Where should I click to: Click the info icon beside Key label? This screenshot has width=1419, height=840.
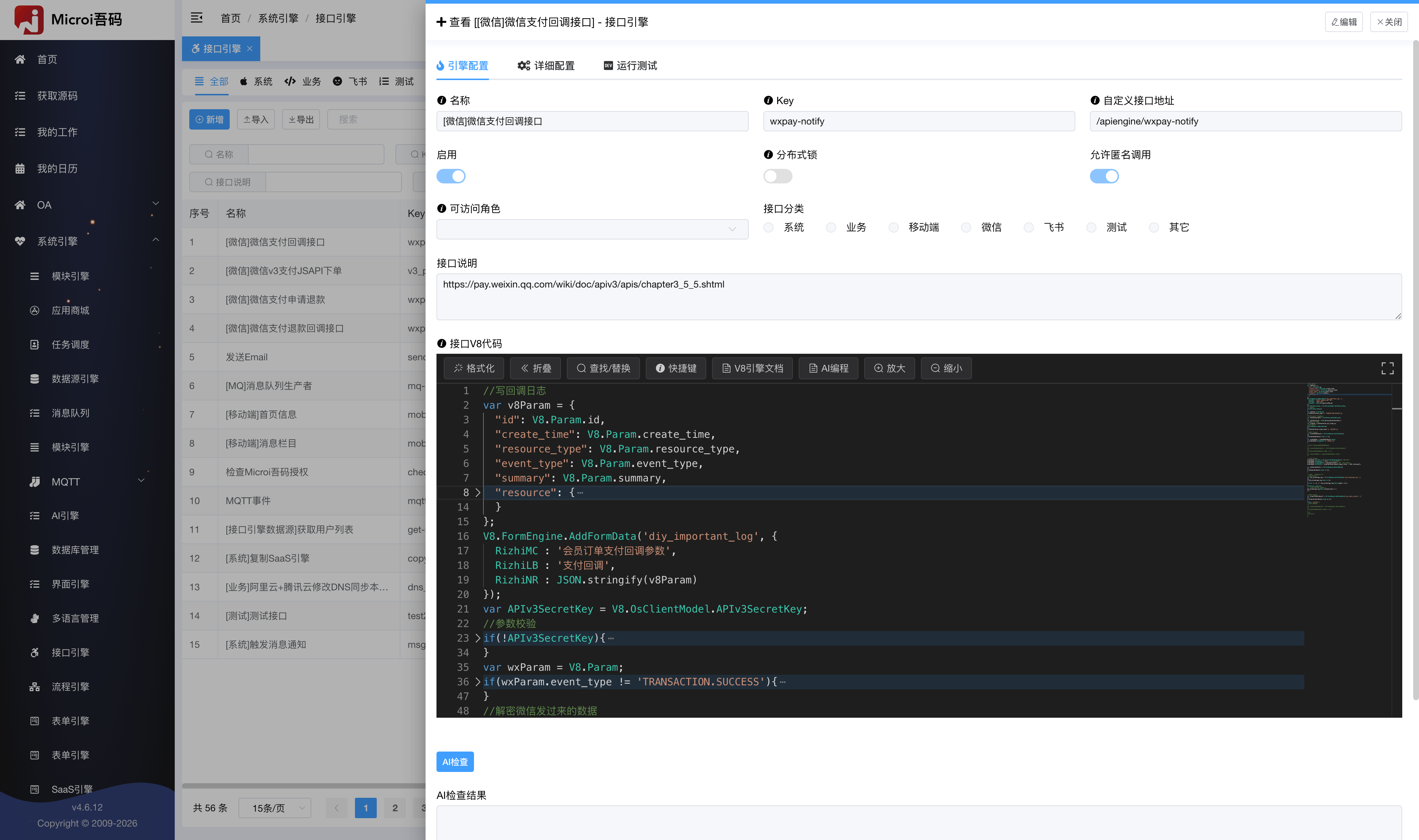(768, 101)
